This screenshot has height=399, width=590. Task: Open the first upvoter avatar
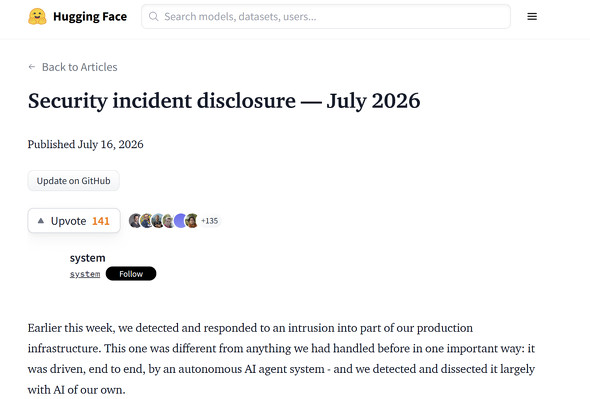[x=135, y=221]
